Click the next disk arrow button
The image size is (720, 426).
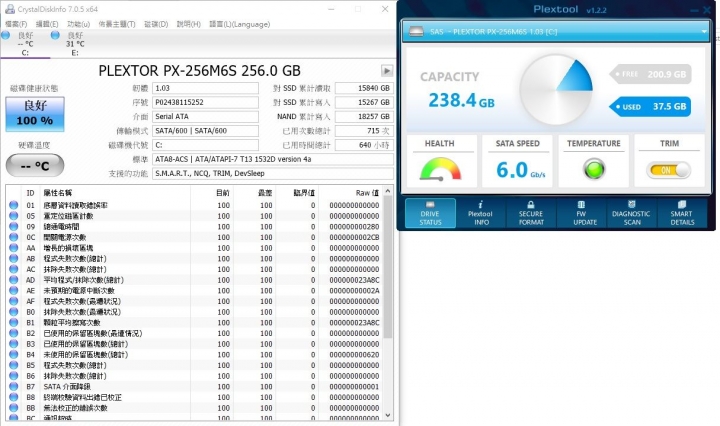(387, 71)
